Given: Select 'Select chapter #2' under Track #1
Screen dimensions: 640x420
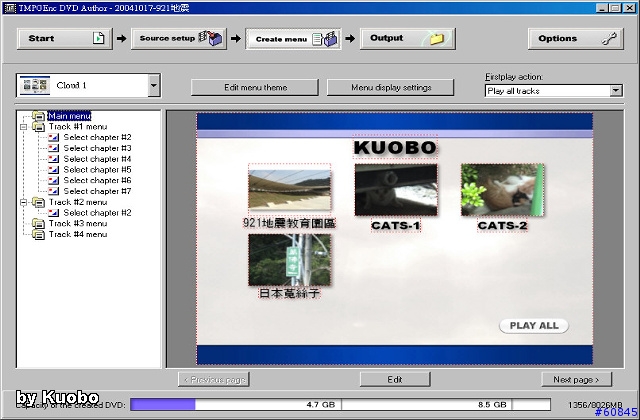Looking at the screenshot, I should click(97, 138).
